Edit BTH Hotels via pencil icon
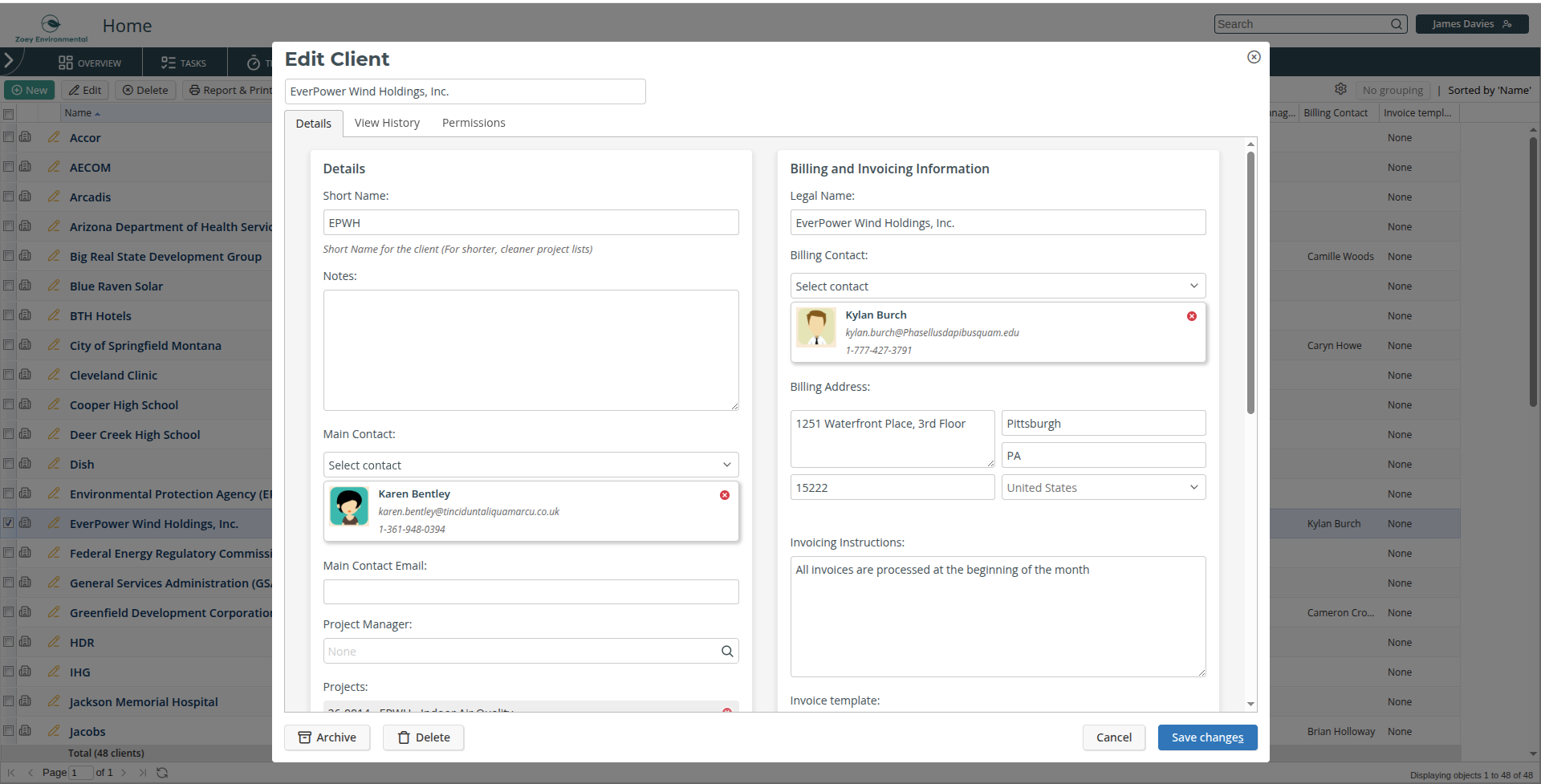 tap(54, 315)
